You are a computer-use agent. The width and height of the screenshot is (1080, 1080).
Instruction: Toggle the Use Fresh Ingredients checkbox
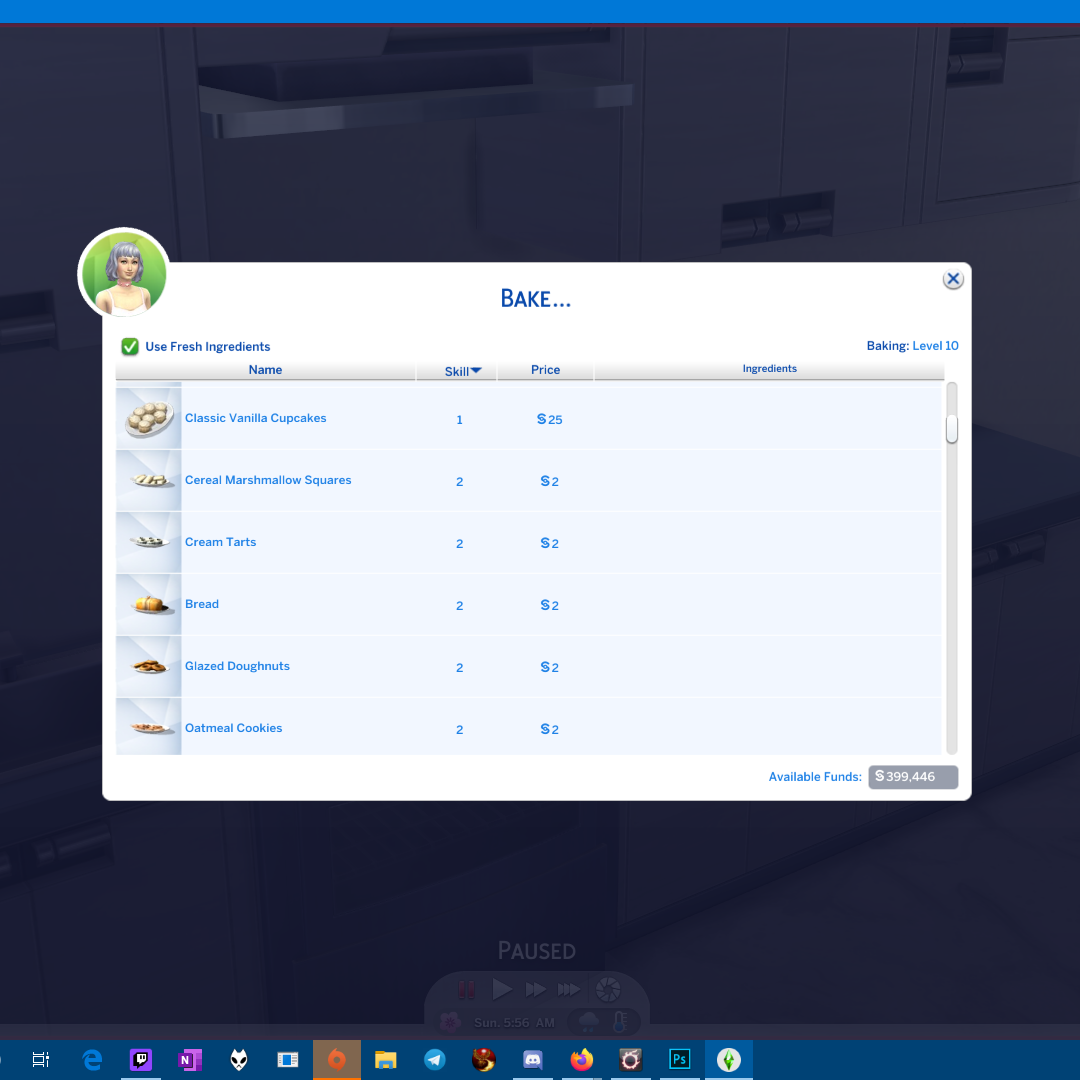[x=129, y=346]
